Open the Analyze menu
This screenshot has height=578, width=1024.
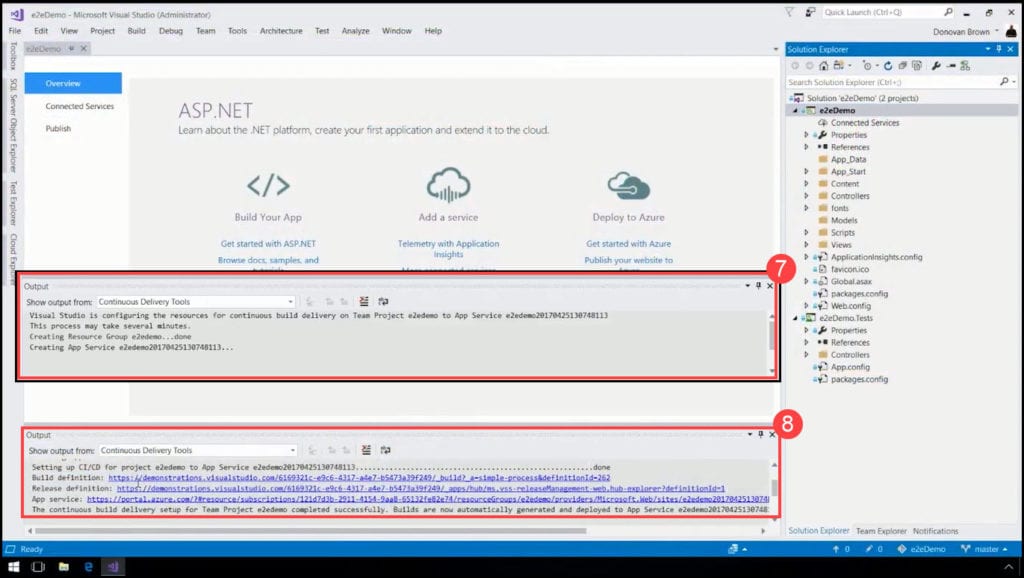click(x=355, y=31)
